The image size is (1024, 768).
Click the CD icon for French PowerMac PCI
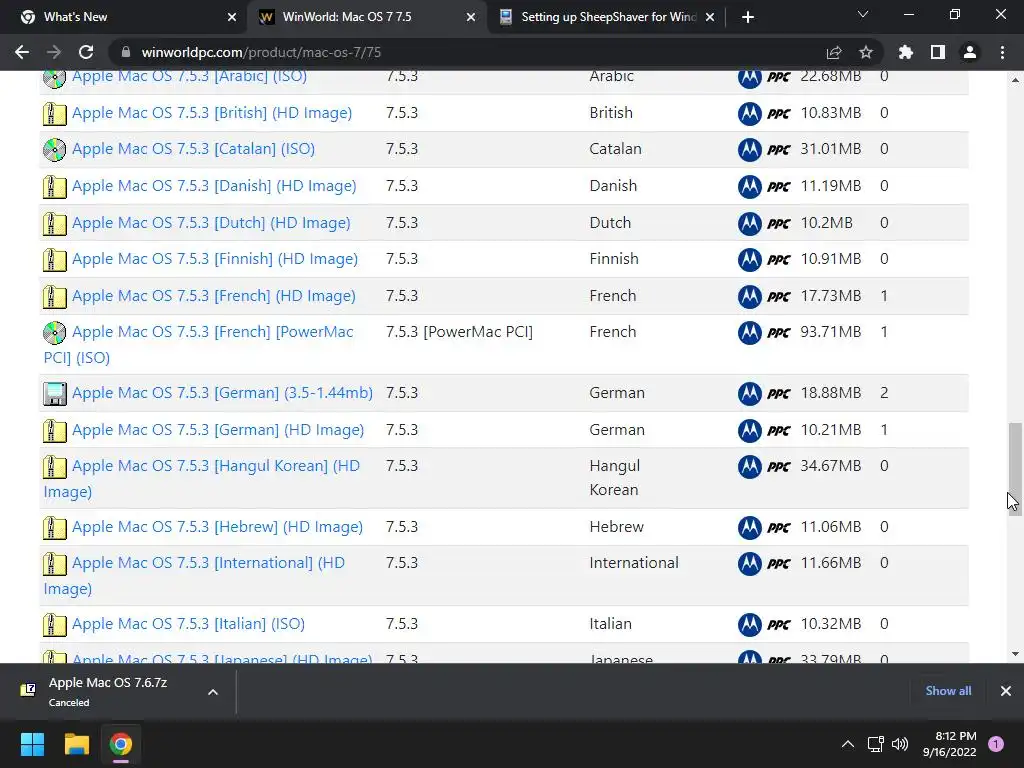[x=55, y=333]
